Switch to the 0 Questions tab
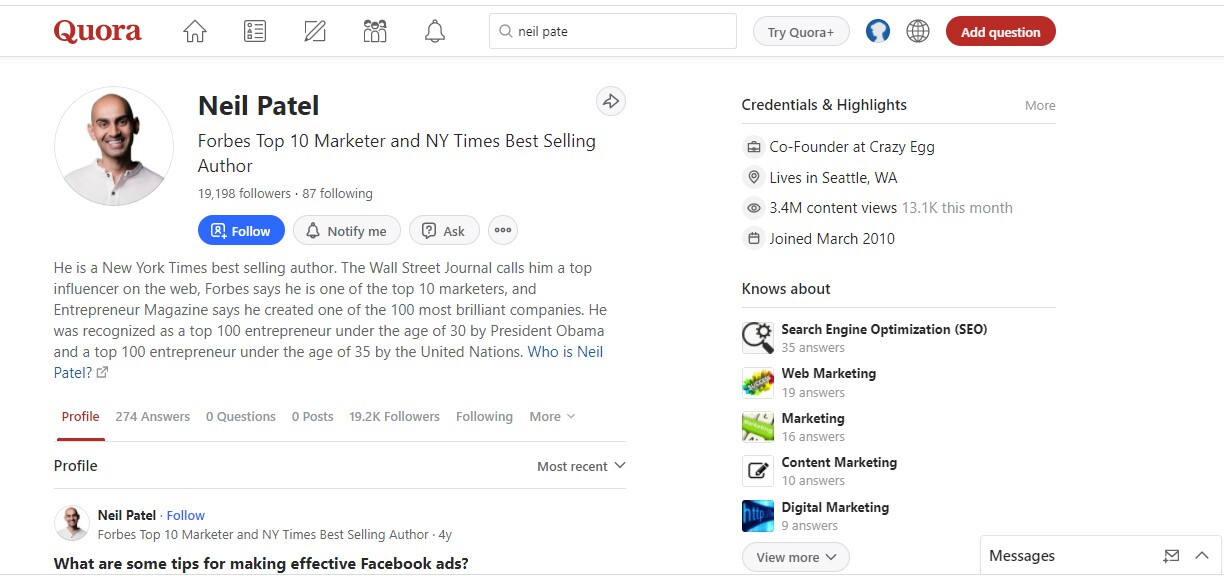 pyautogui.click(x=241, y=417)
